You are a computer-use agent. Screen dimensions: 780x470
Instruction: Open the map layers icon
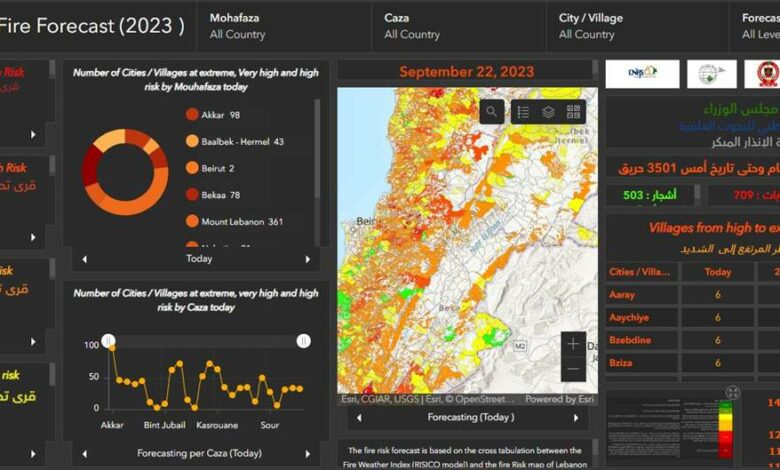pos(548,112)
